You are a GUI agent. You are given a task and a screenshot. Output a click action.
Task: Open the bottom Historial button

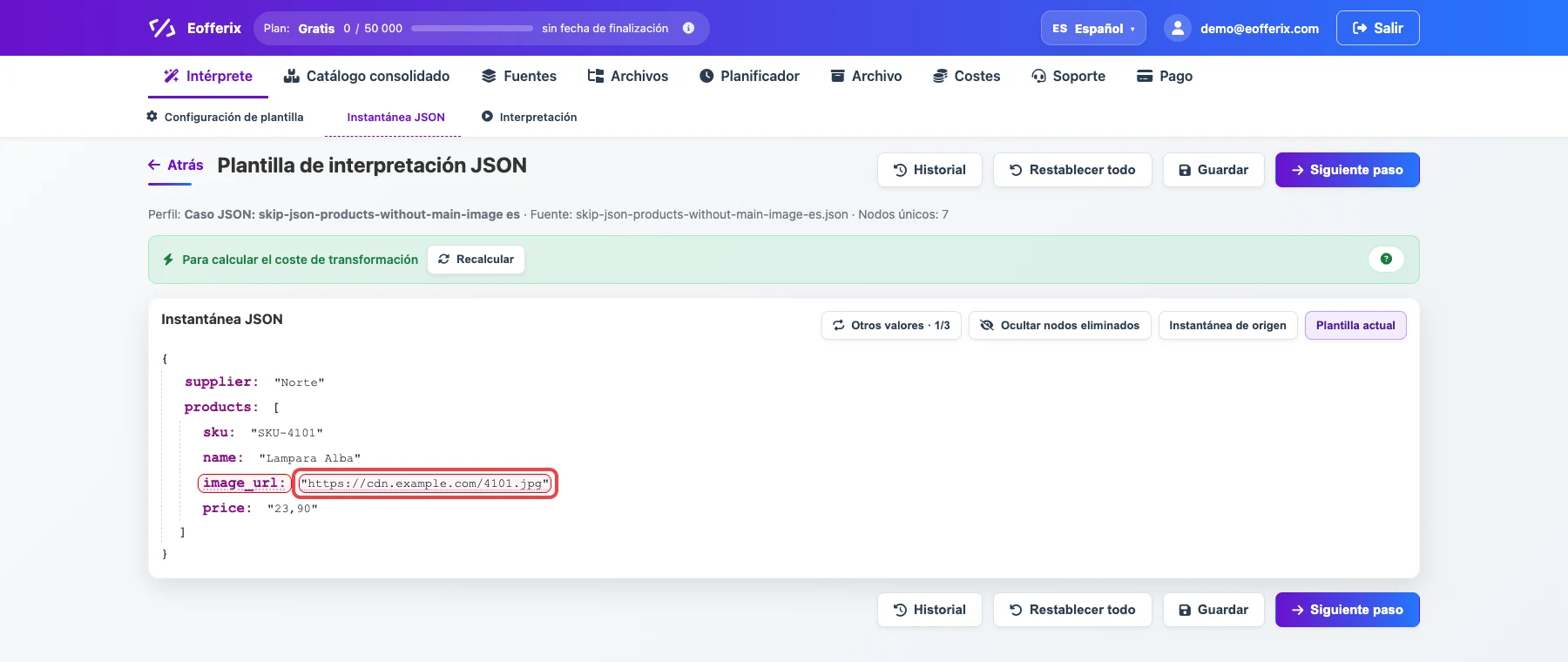[x=929, y=610]
